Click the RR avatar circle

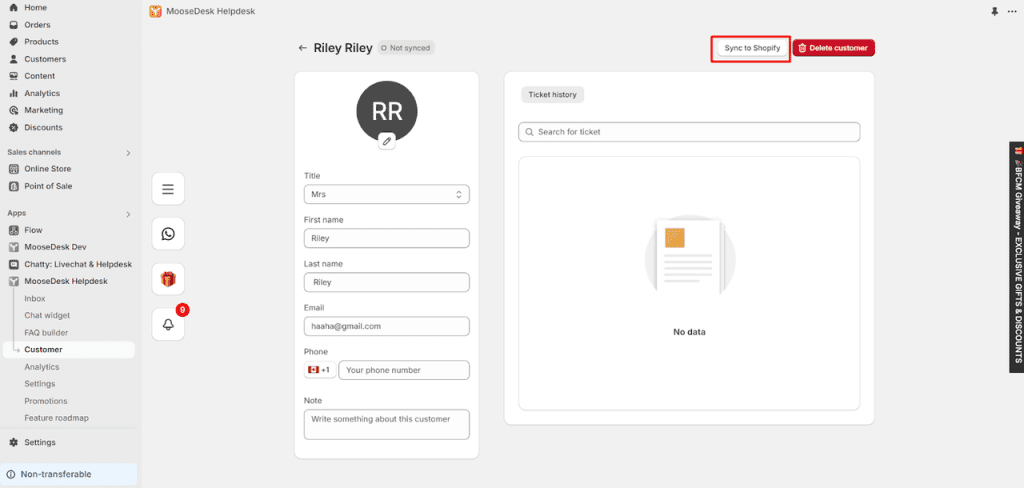click(x=387, y=111)
